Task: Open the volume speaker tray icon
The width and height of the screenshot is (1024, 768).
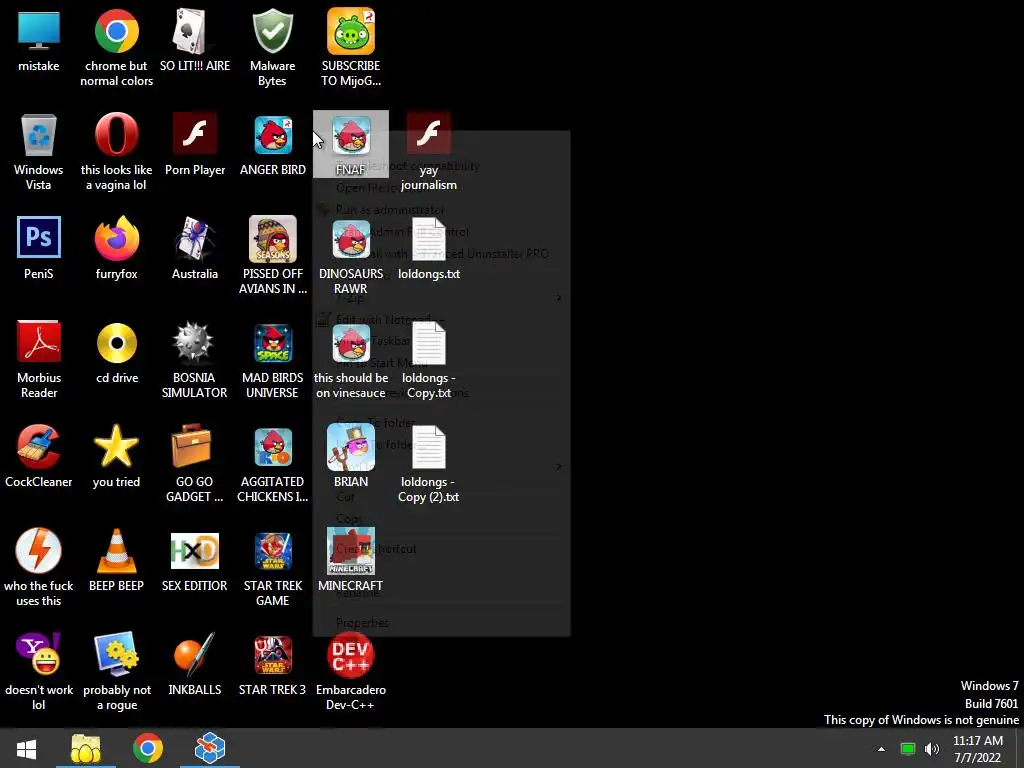Action: [932, 749]
